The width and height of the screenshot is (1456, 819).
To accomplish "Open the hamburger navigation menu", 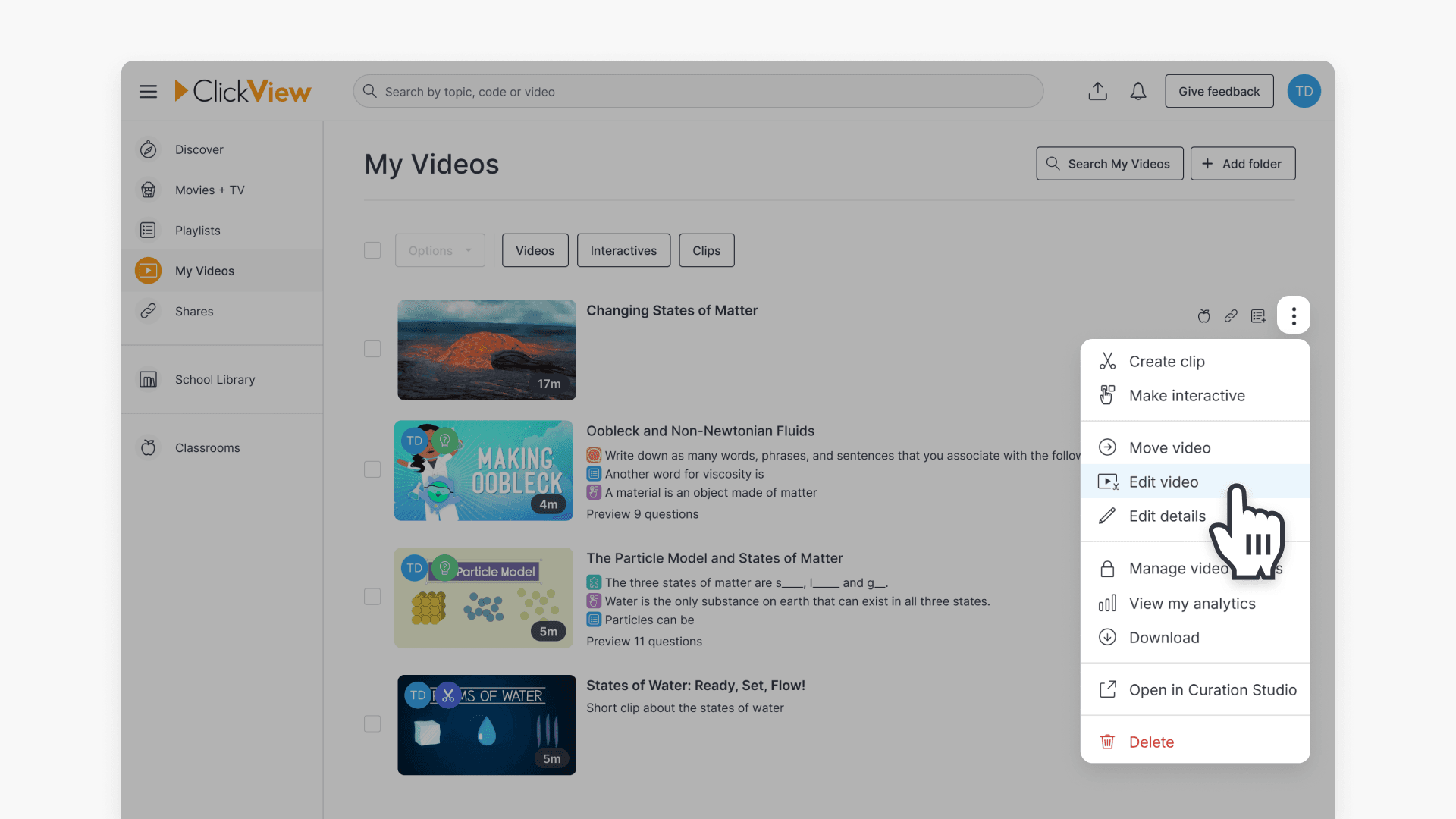I will 148,91.
